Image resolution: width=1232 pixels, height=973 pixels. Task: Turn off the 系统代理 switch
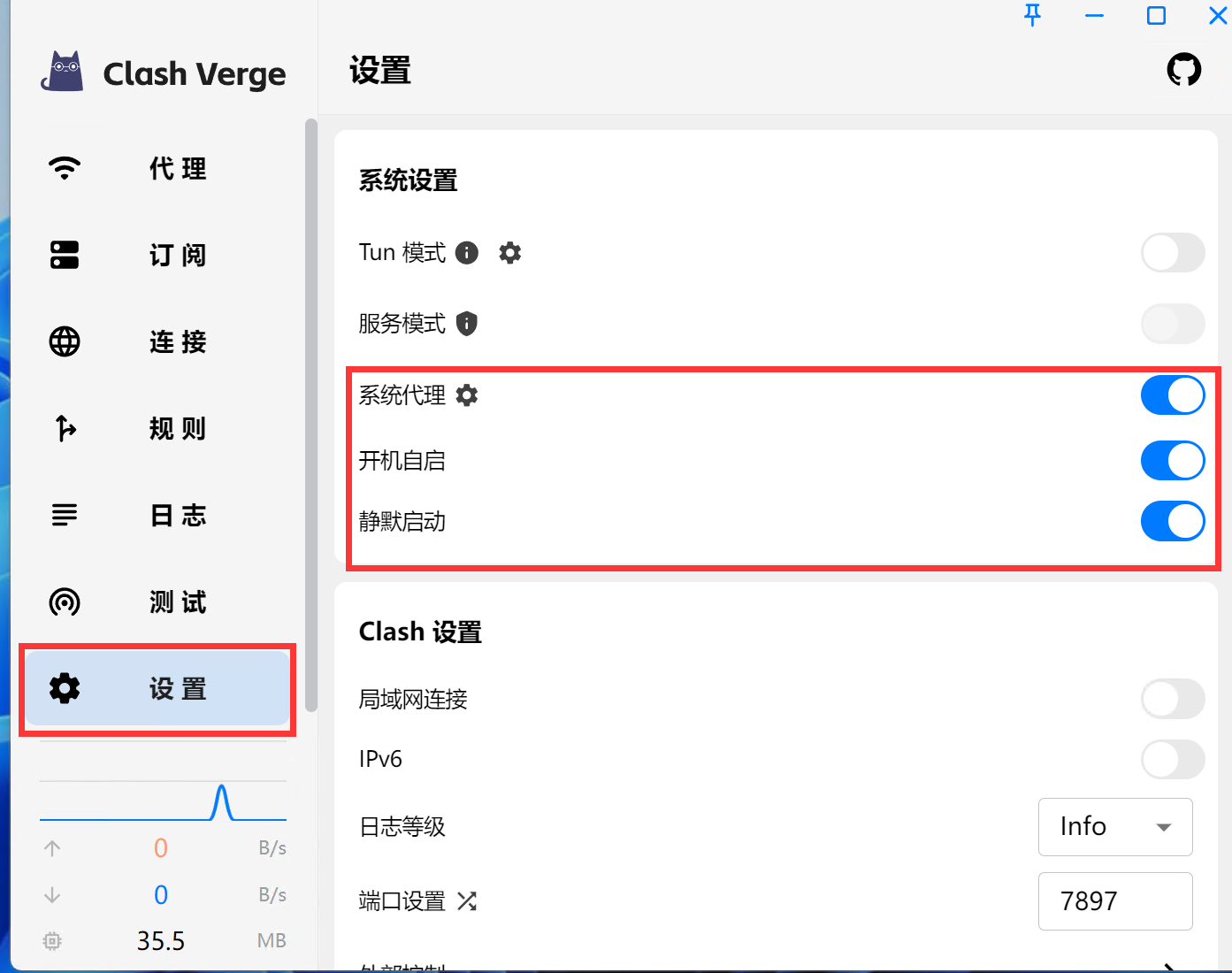[x=1172, y=395]
